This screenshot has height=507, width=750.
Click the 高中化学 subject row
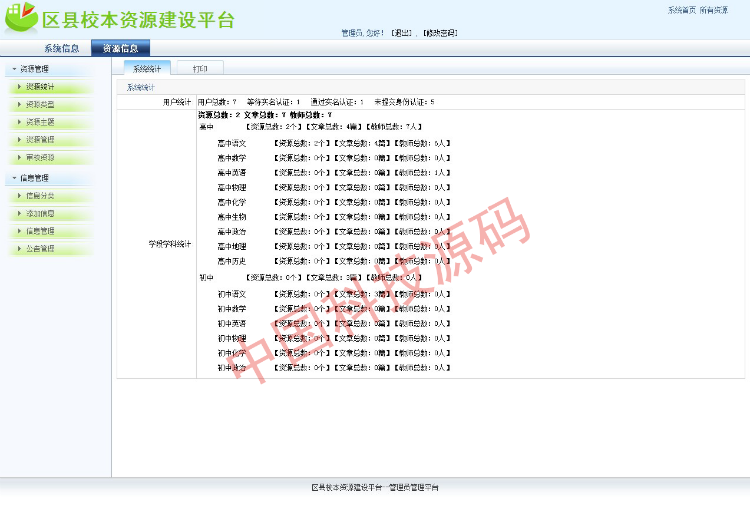(333, 202)
